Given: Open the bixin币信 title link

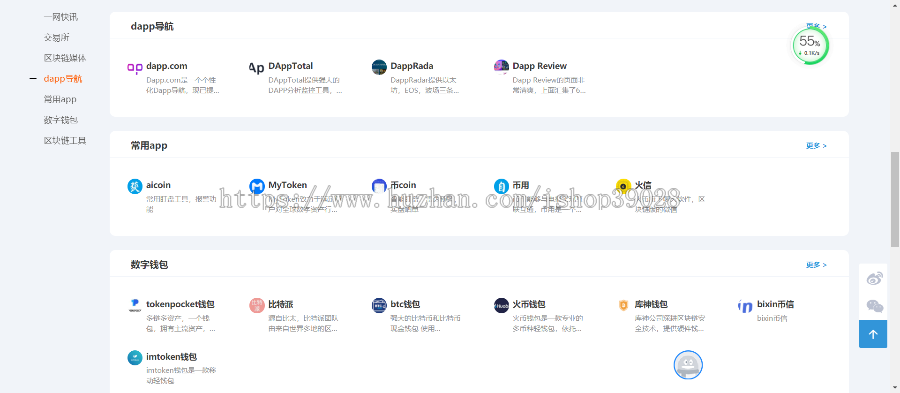Looking at the screenshot, I should tap(775, 304).
